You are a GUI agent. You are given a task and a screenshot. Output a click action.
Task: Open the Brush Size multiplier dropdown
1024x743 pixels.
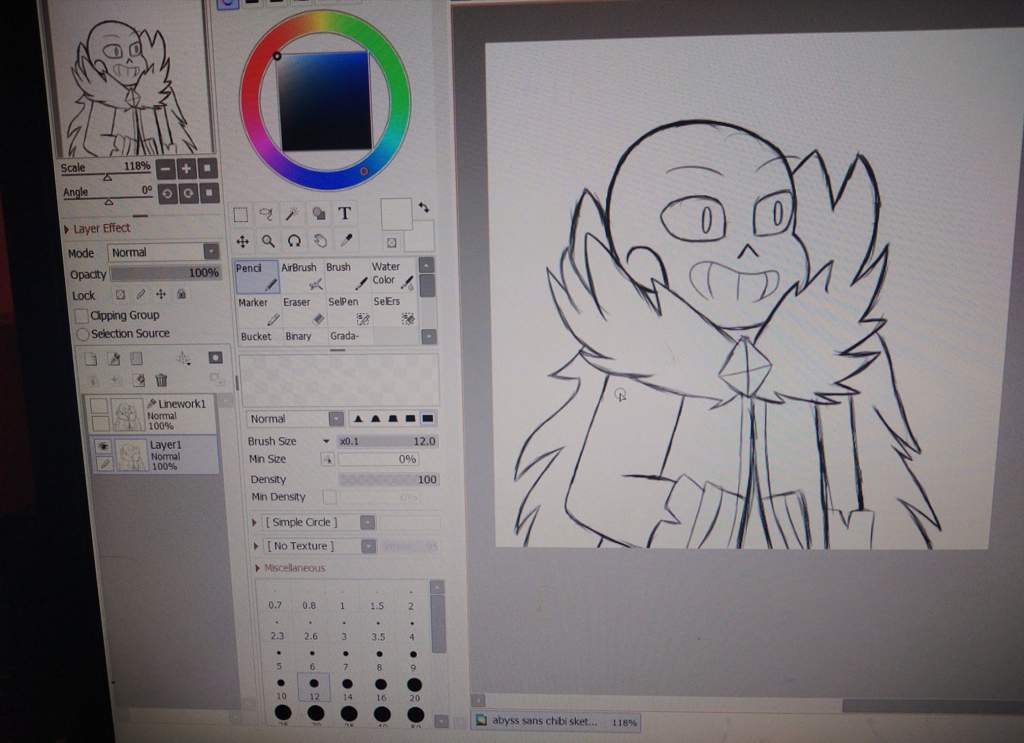(326, 442)
